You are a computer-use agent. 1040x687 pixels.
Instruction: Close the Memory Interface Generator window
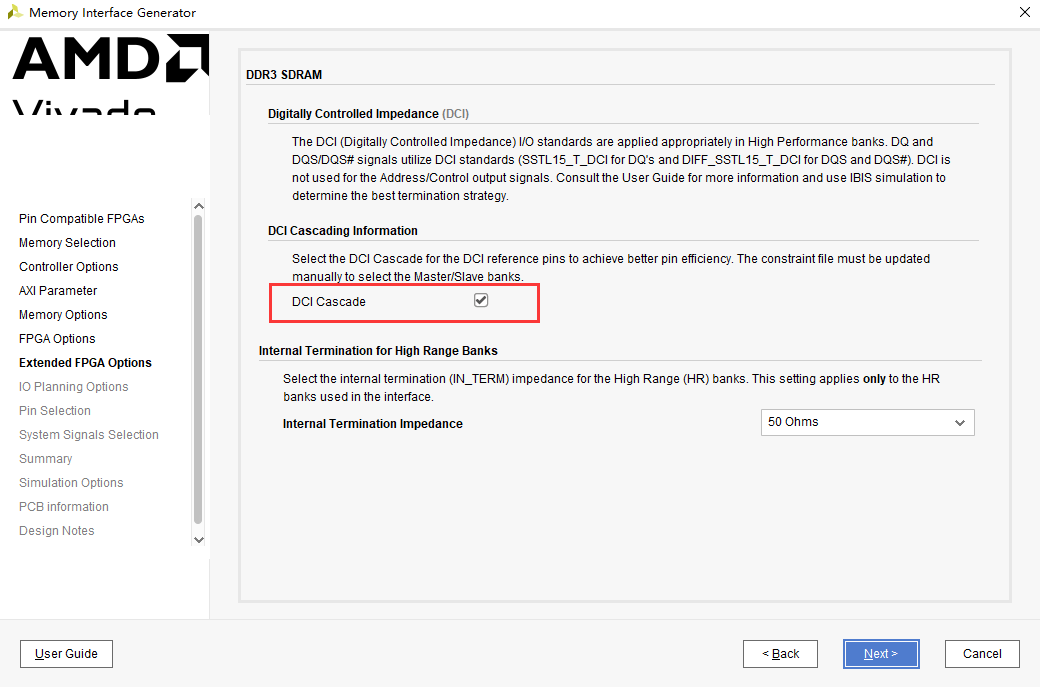point(1025,13)
